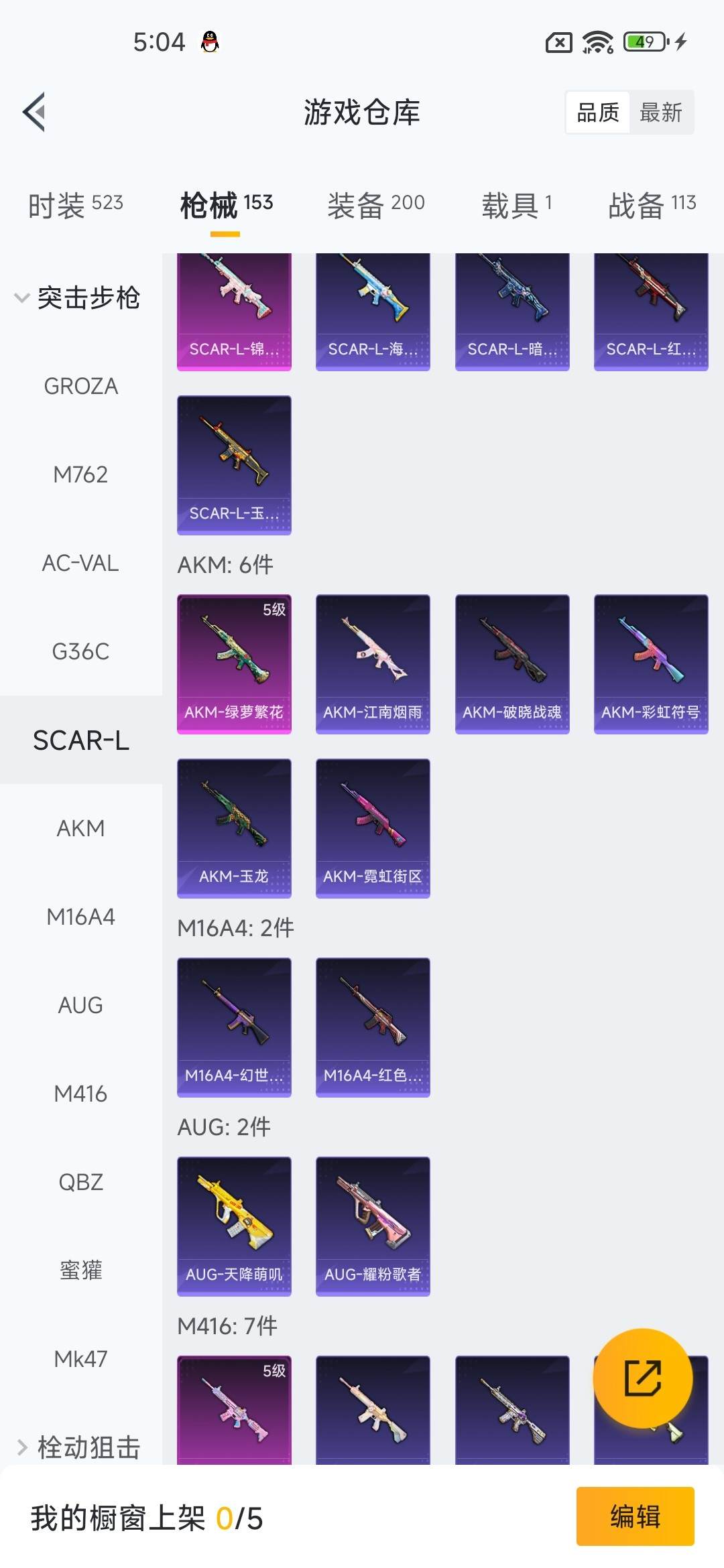This screenshot has height=1568, width=724.
Task: Open the M16A4-幻世 purple rifle skin
Action: click(x=234, y=1027)
